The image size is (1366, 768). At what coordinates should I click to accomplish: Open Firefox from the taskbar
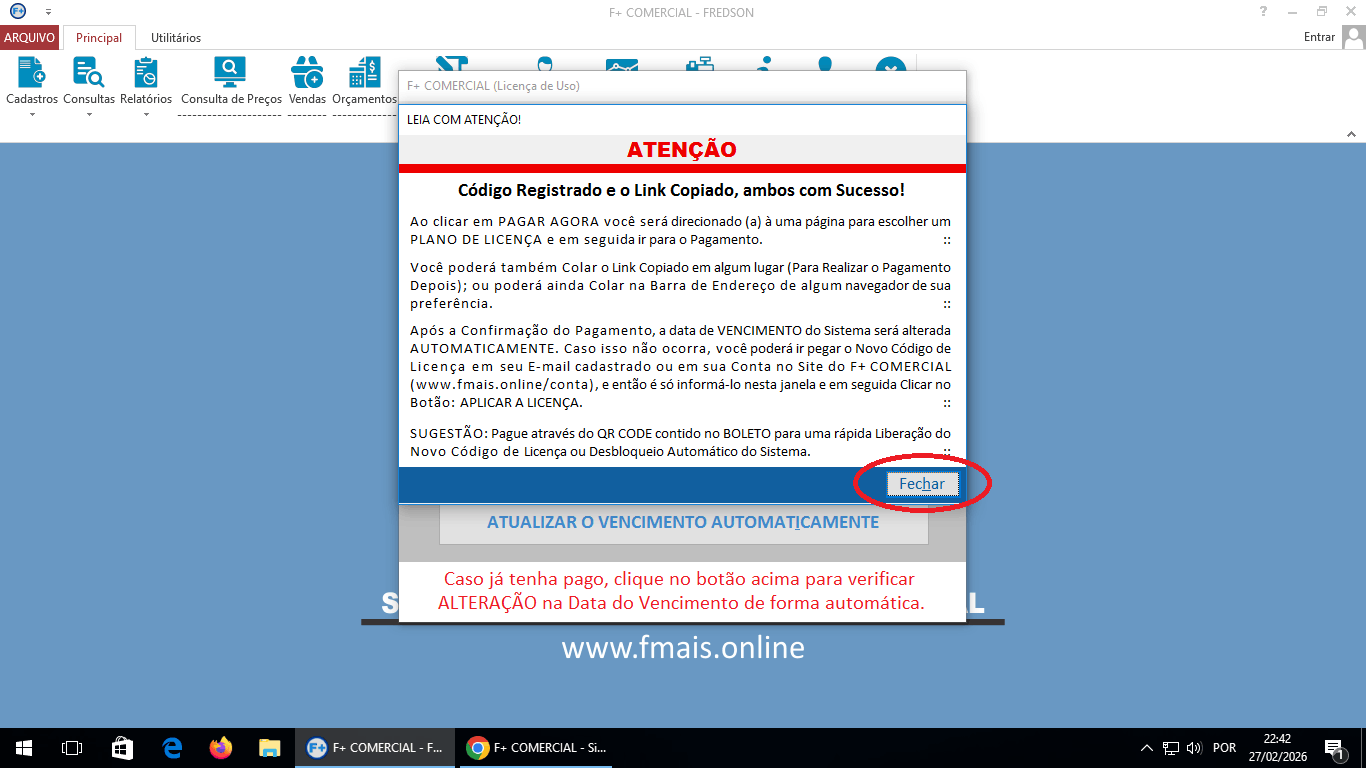coord(219,747)
